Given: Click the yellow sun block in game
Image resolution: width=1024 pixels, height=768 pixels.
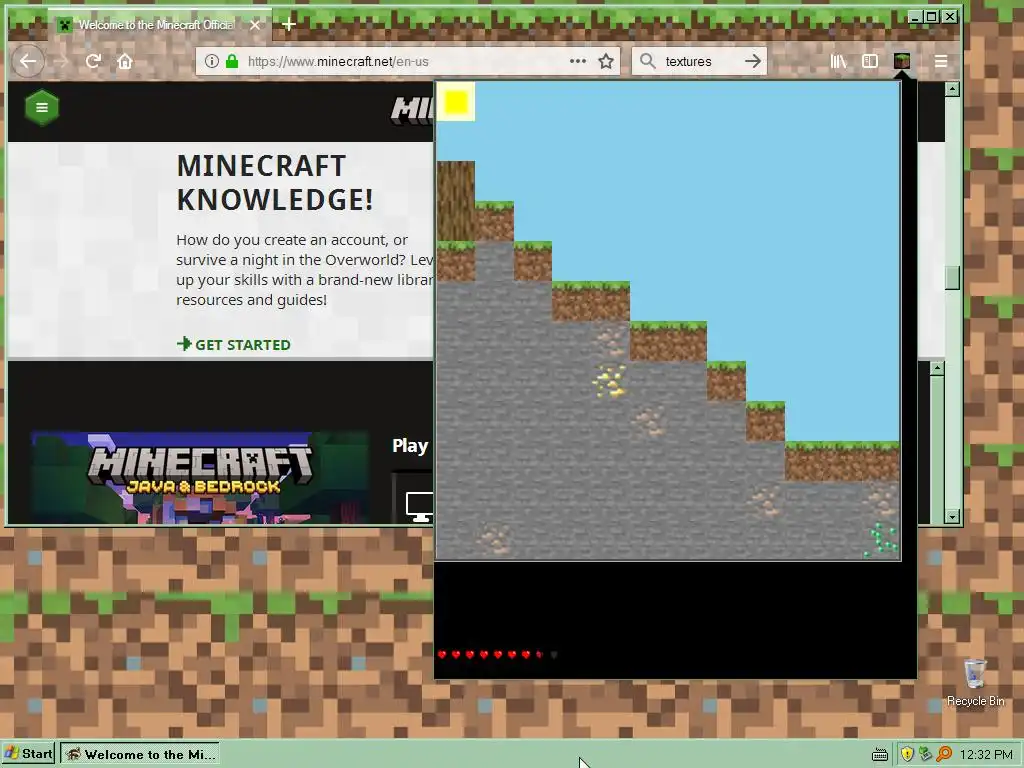Looking at the screenshot, I should [456, 102].
